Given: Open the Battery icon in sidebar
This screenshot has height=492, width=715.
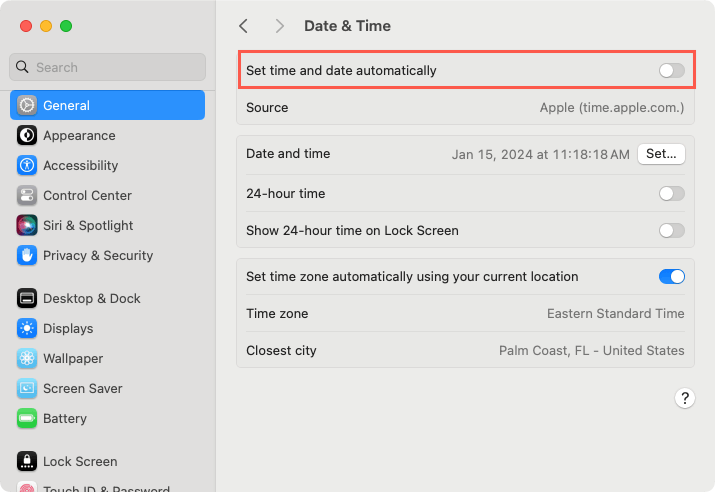Looking at the screenshot, I should [x=27, y=419].
